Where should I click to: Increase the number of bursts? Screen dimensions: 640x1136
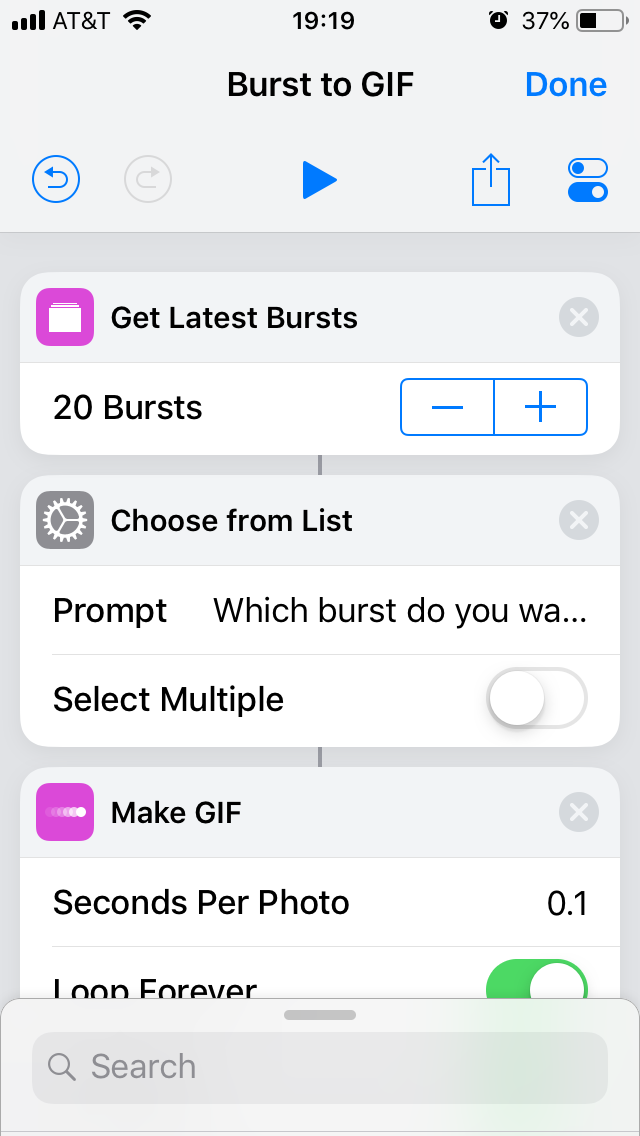(x=541, y=407)
